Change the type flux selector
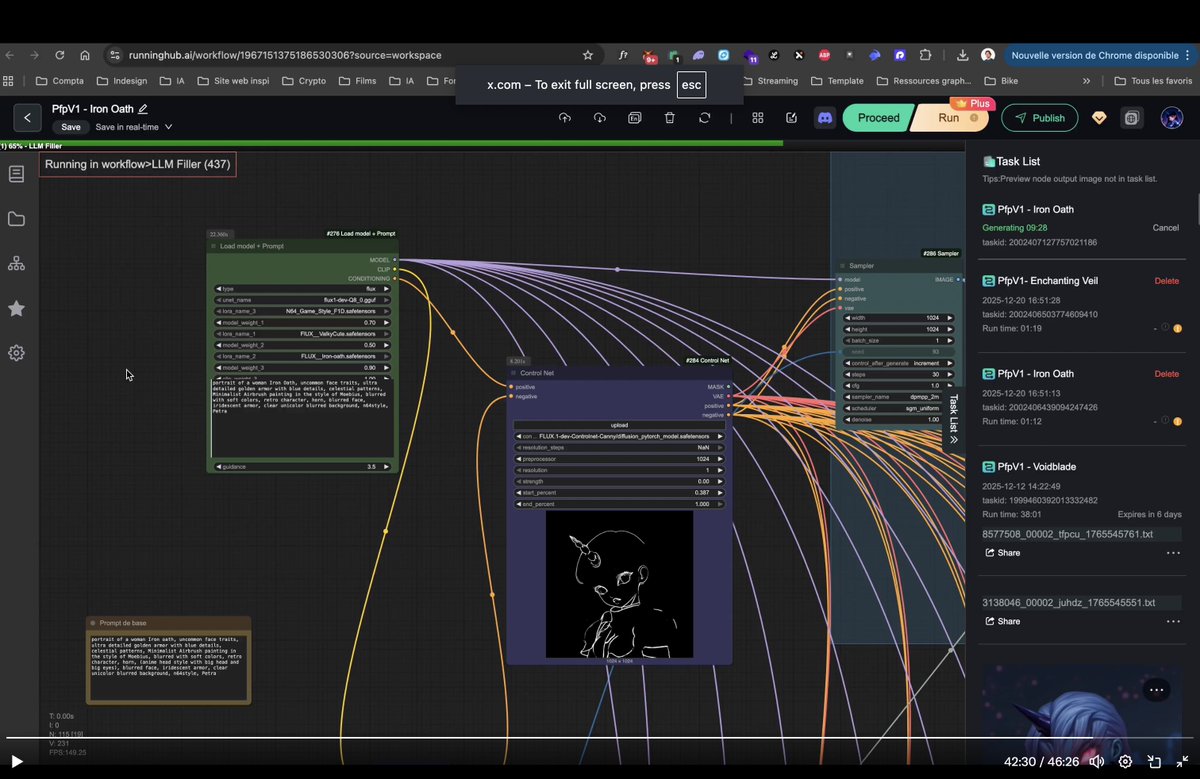1200x779 pixels. (x=303, y=288)
